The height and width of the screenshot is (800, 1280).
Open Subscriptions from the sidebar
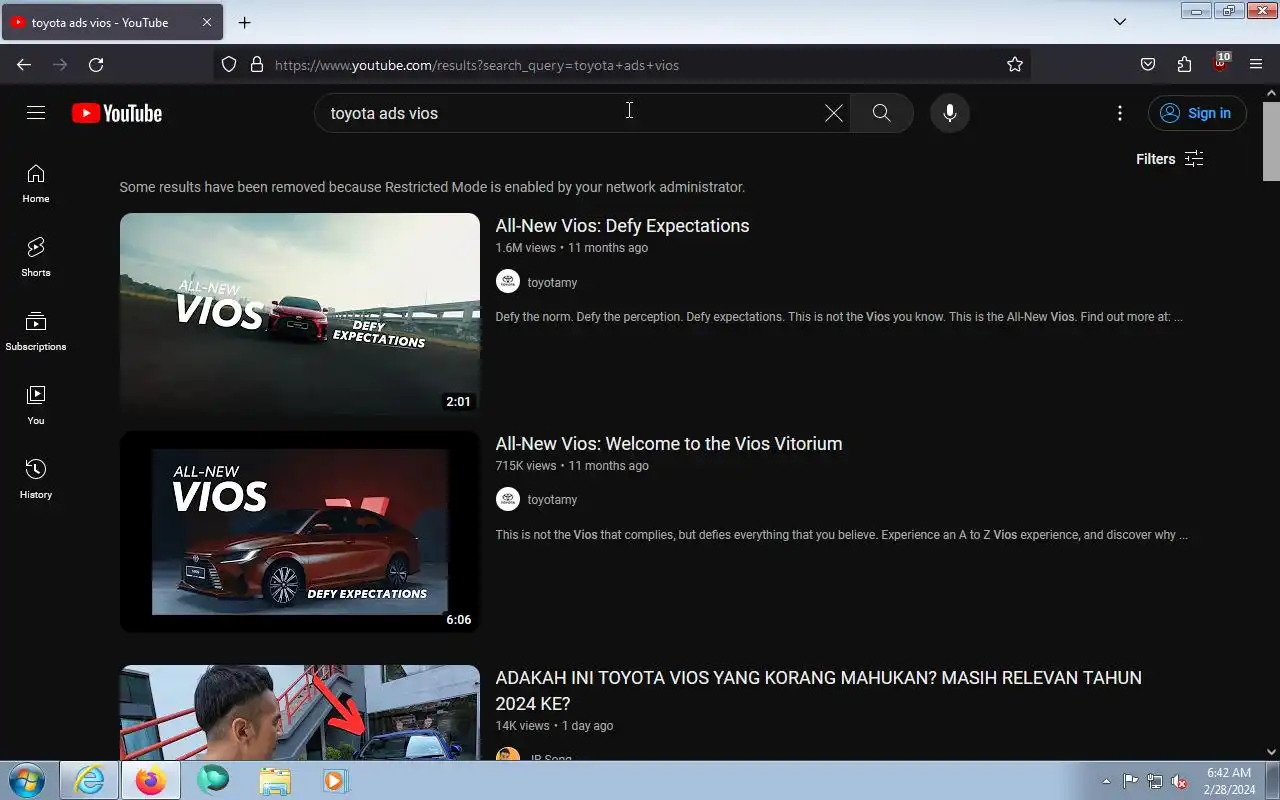(36, 331)
